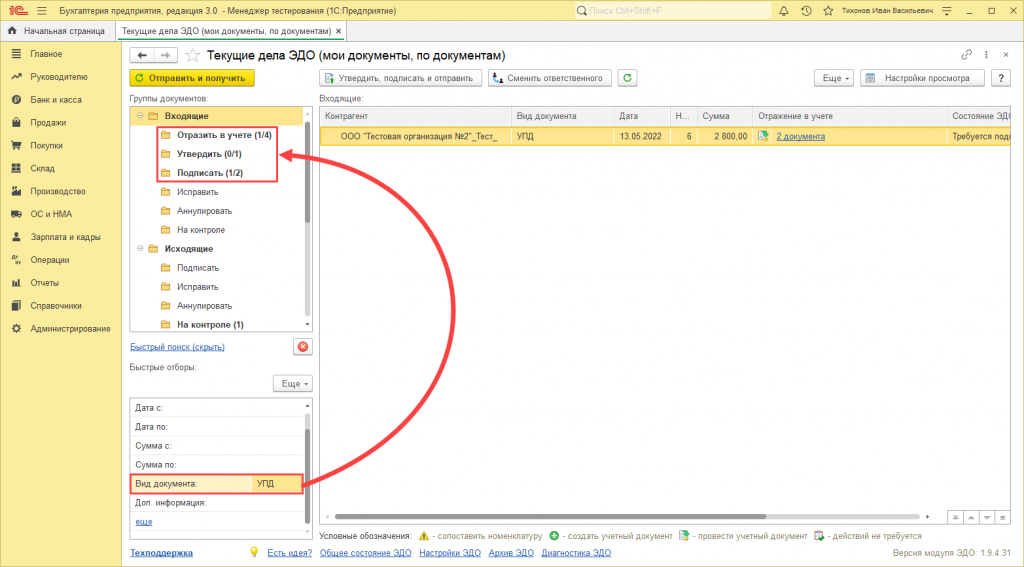1024x567 pixels.
Task: Clear quick search with the red X button
Action: (303, 347)
